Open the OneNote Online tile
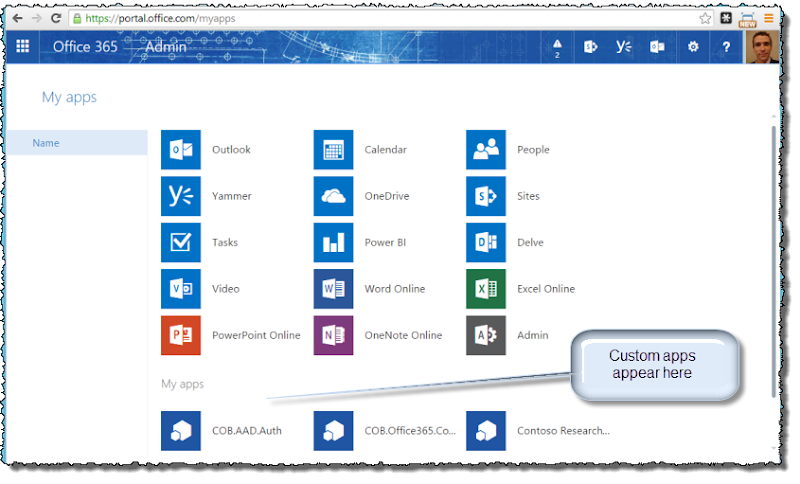This screenshot has width=800, height=484. [333, 335]
